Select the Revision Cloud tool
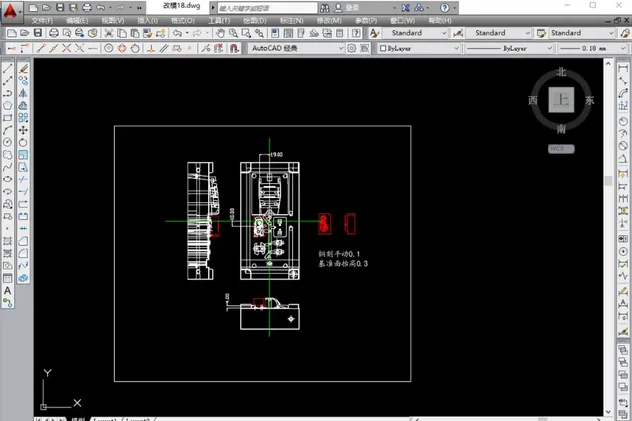 point(8,155)
